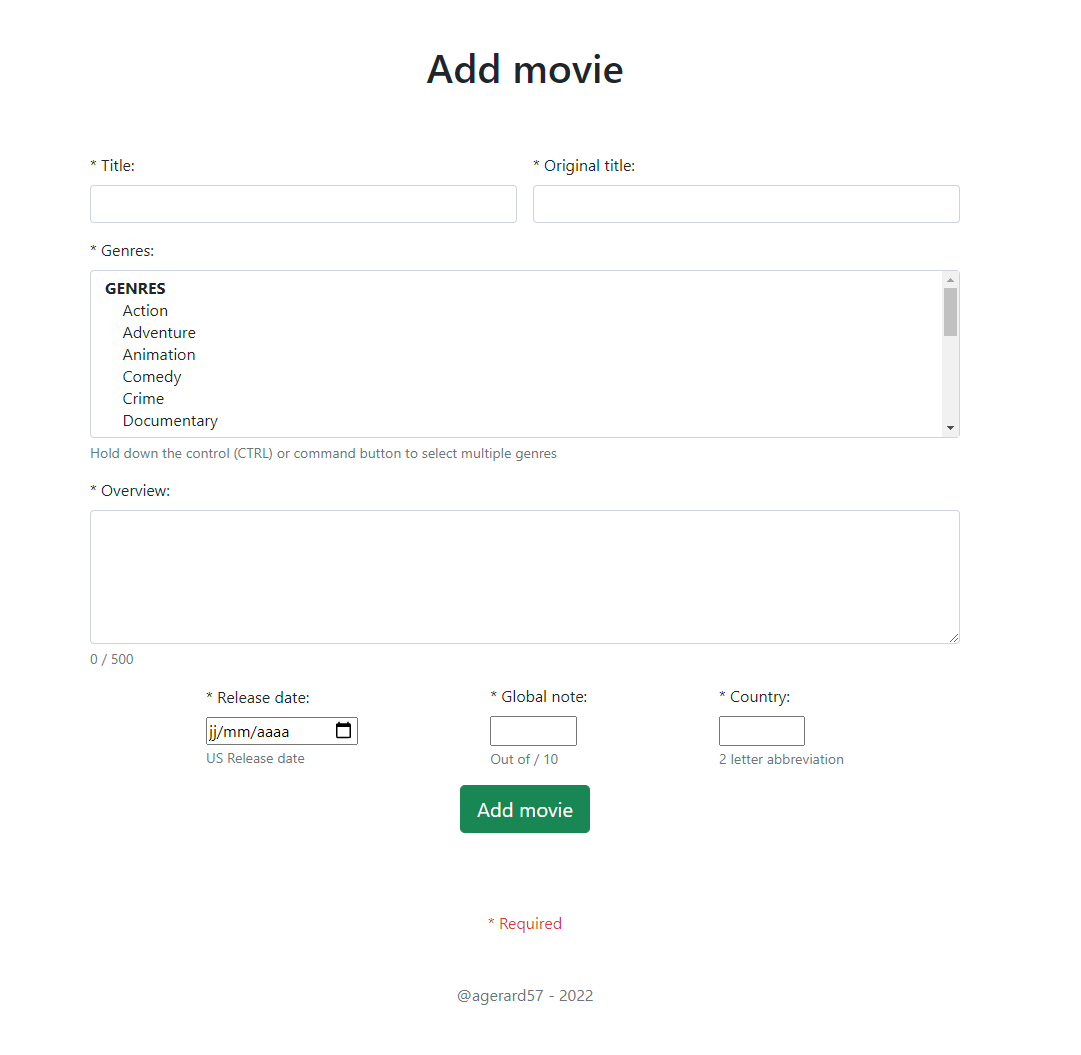
Task: Focus the Release date field
Action: pyautogui.click(x=282, y=731)
